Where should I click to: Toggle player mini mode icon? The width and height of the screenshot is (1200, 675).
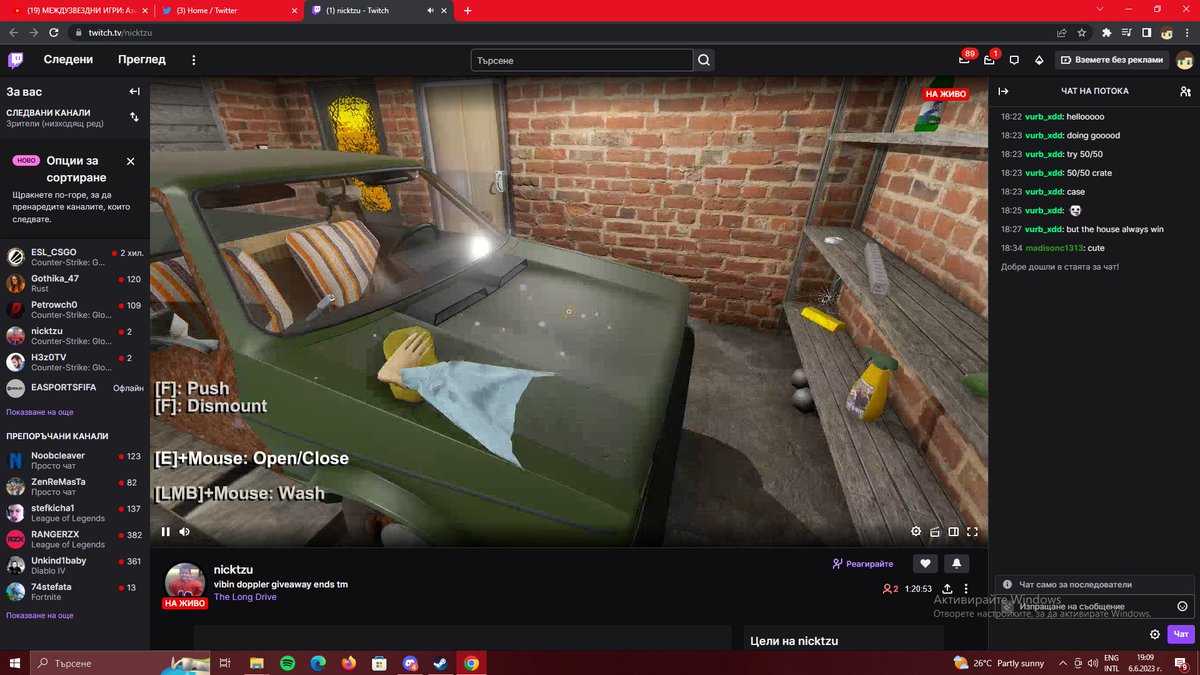(935, 532)
